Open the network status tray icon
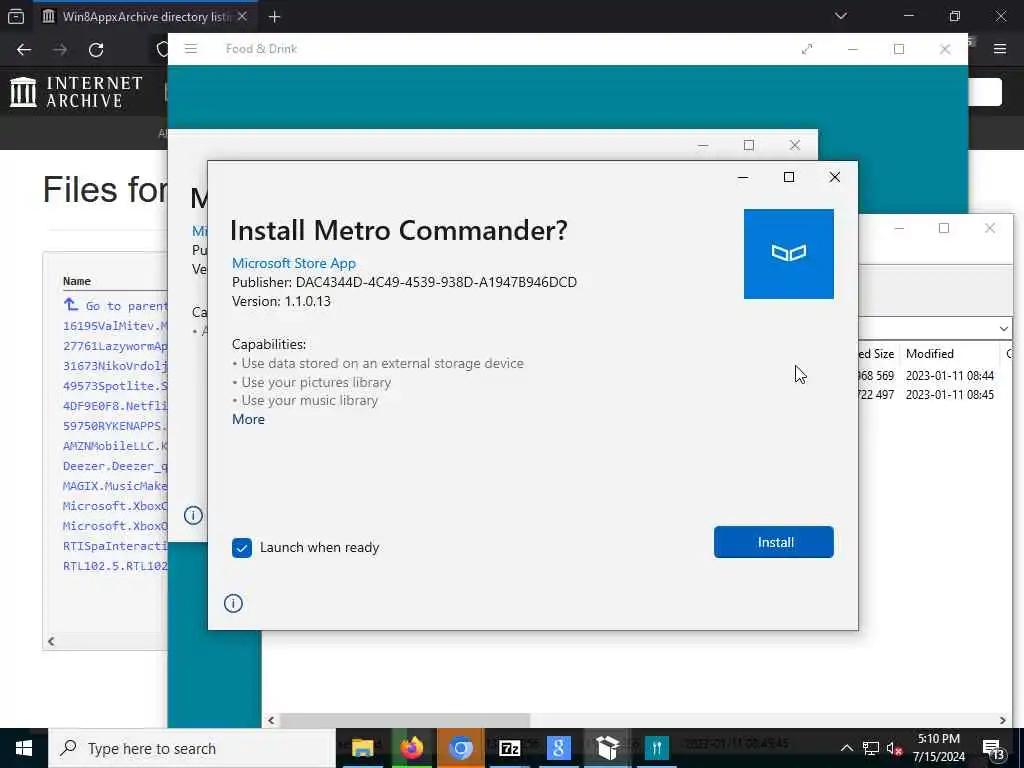Image resolution: width=1024 pixels, height=768 pixels. 871,748
